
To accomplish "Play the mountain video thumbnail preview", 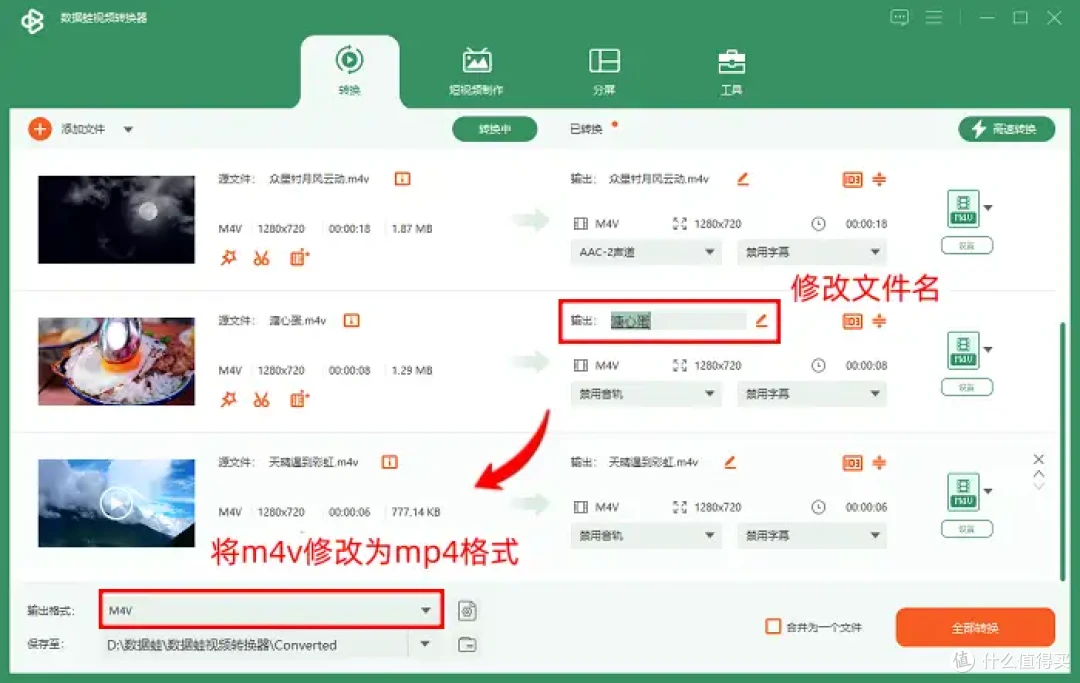I will pyautogui.click(x=116, y=503).
